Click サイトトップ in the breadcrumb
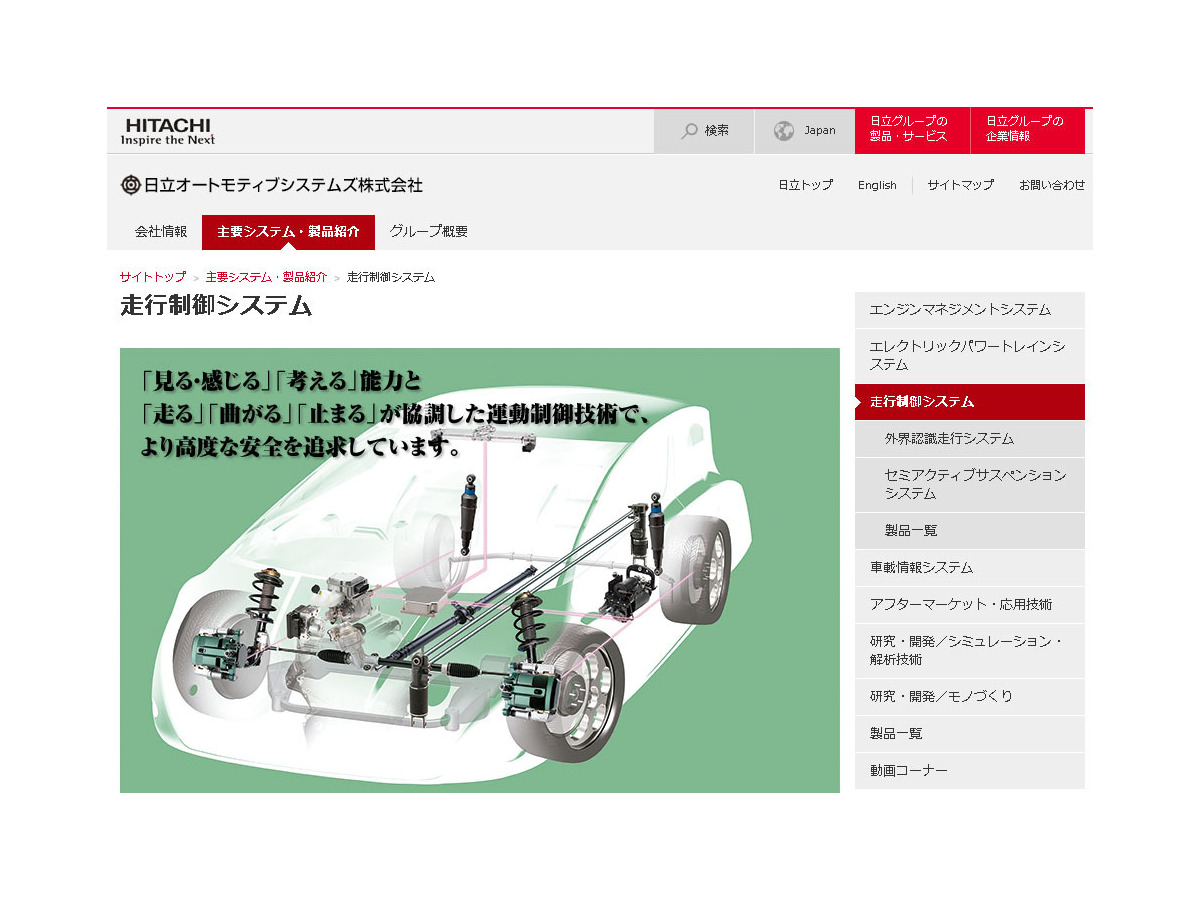The height and width of the screenshot is (900, 1200). tap(152, 277)
